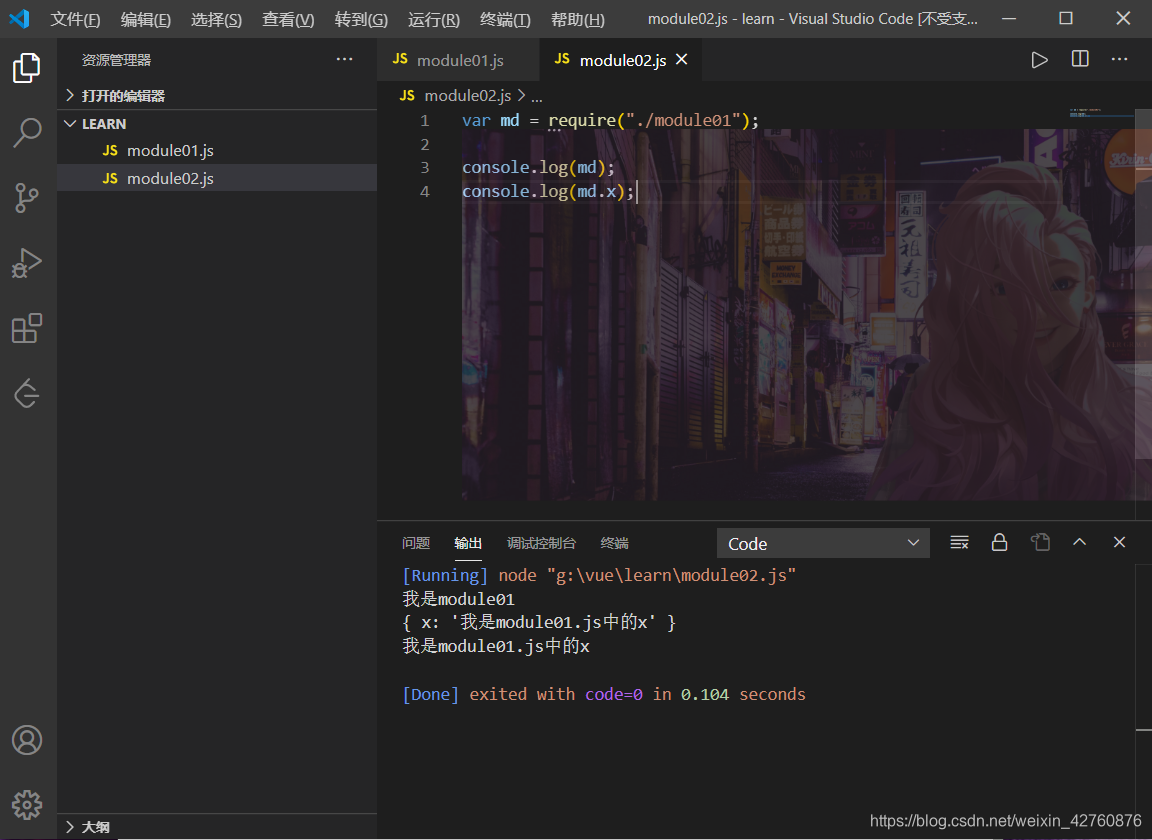
Task: Open editor More Actions ellipsis
Action: point(1119,59)
